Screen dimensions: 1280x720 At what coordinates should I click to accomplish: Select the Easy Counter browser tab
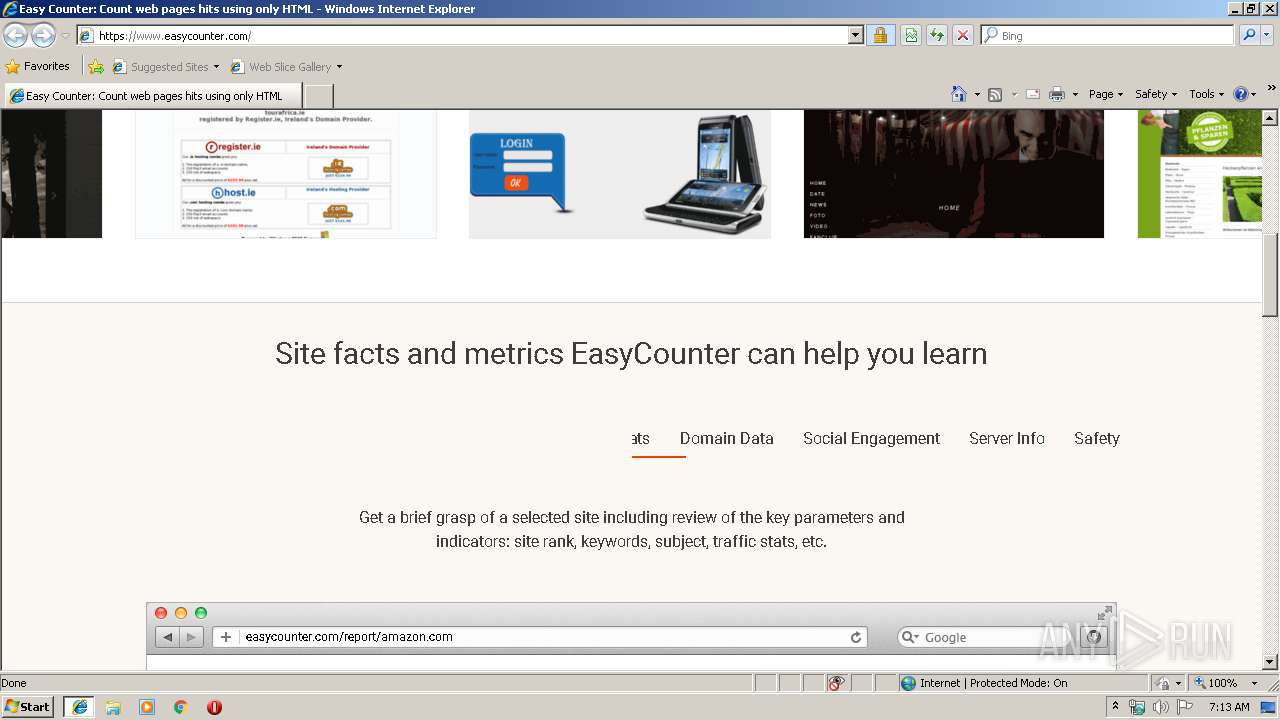[x=152, y=96]
